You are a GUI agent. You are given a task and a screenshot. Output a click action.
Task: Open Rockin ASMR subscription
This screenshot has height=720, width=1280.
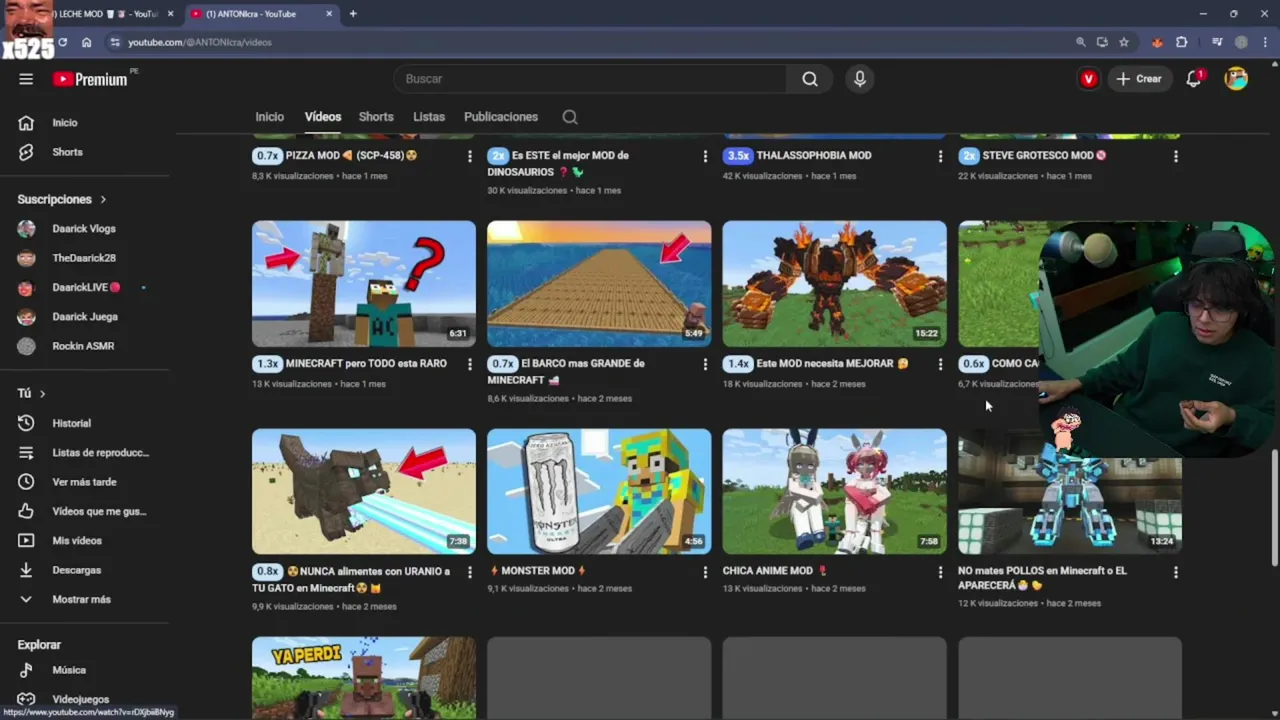(85, 346)
